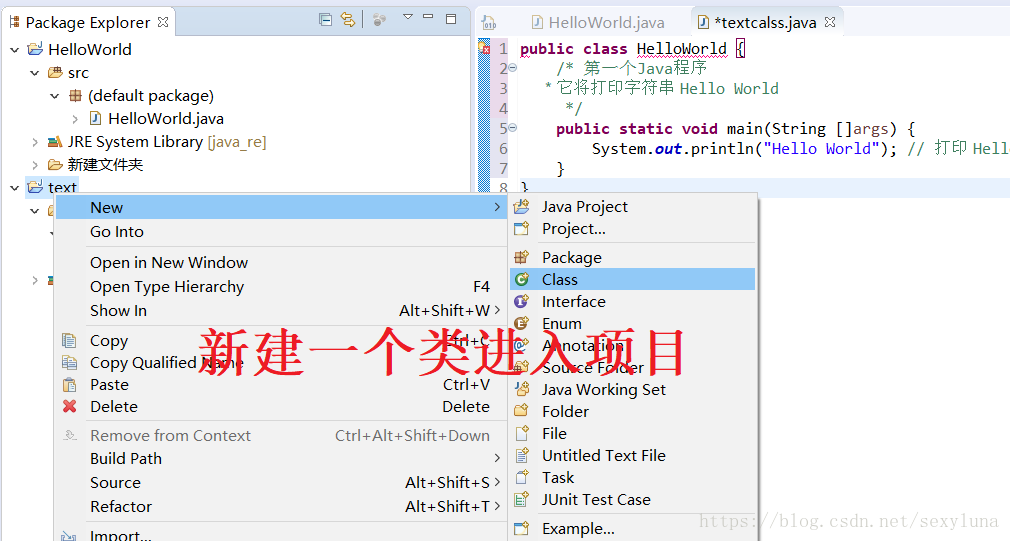Viewport: 1010px width, 541px height.
Task: Click the src source folder icon
Action: [55, 73]
